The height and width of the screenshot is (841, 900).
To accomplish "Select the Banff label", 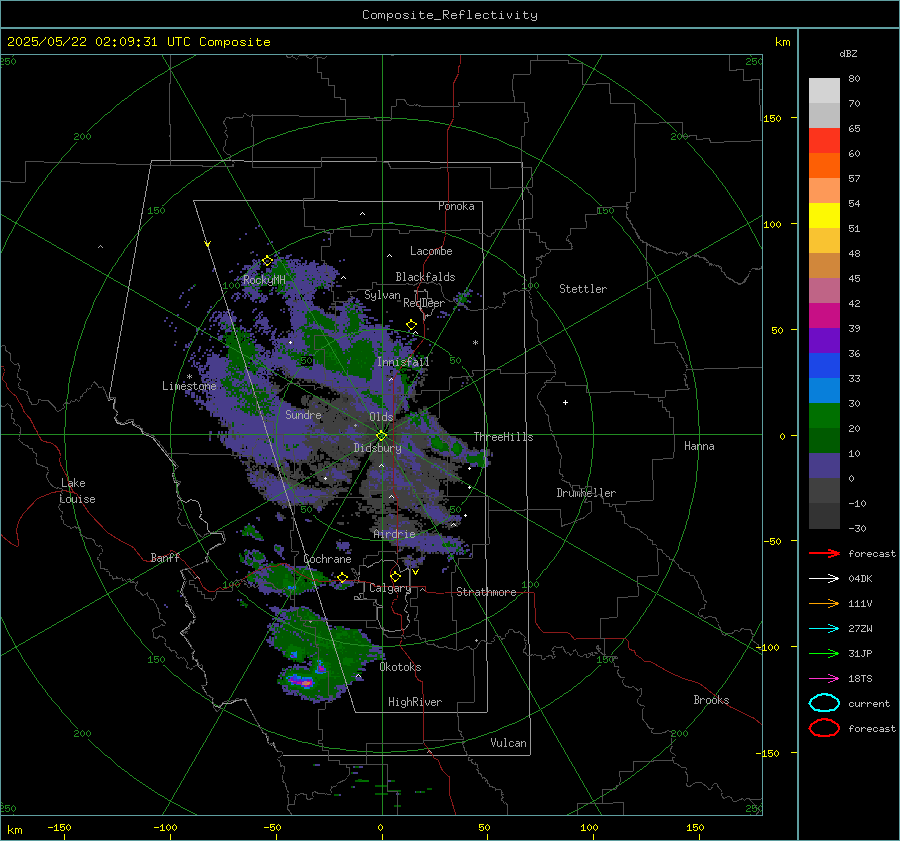I will tap(165, 557).
